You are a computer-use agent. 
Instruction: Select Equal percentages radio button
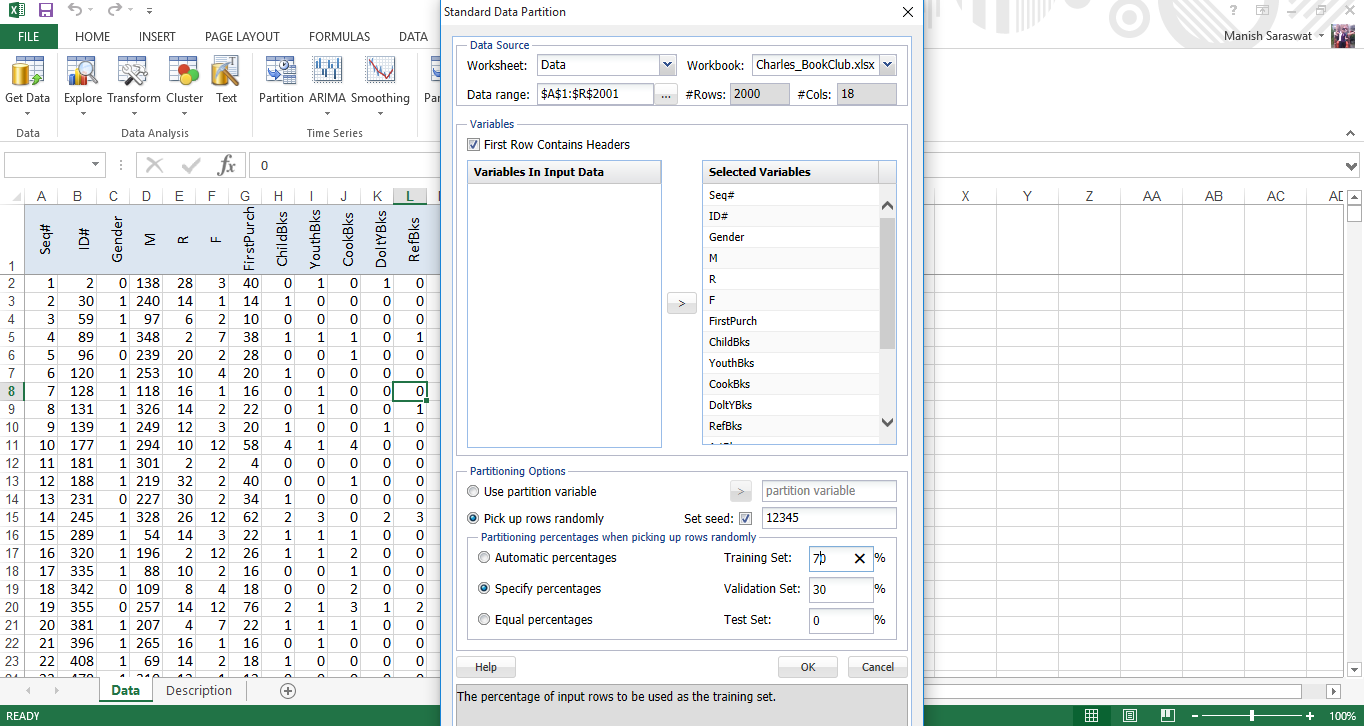pyautogui.click(x=485, y=620)
